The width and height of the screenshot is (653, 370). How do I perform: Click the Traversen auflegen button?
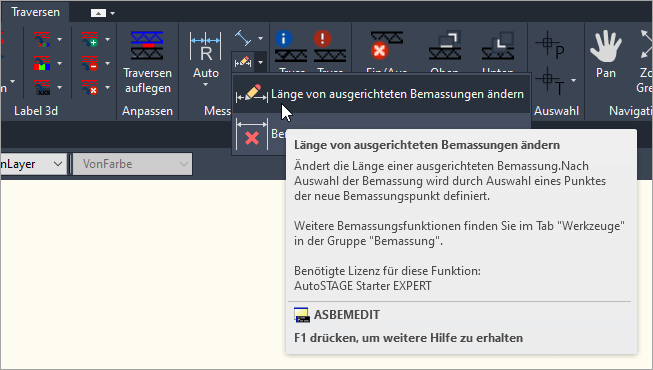147,62
